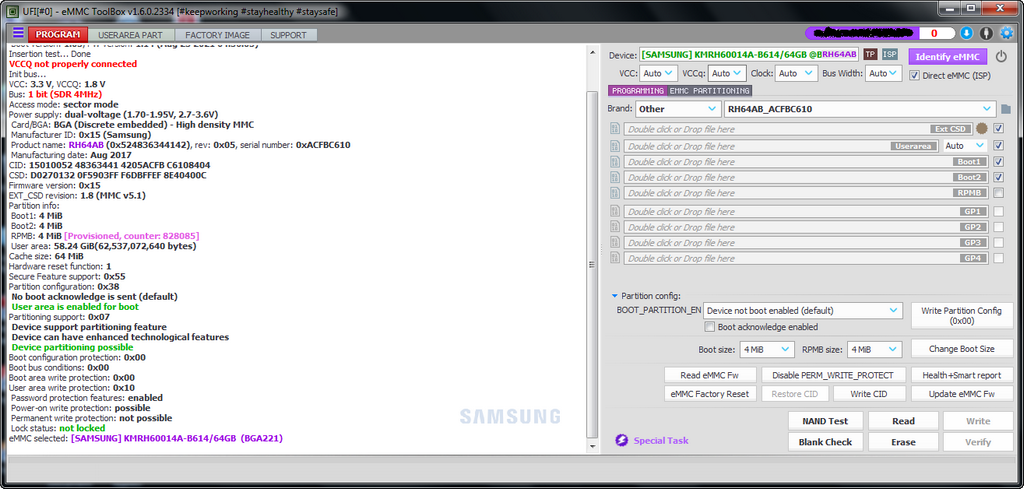1024x489 pixels.
Task: Open the Bus Width dropdown
Action: click(884, 74)
